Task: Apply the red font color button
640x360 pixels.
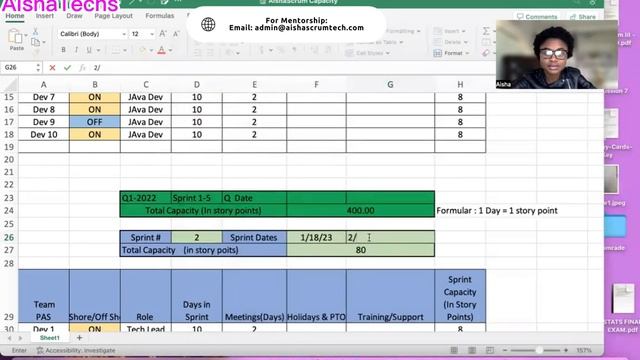Action: click(x=162, y=50)
